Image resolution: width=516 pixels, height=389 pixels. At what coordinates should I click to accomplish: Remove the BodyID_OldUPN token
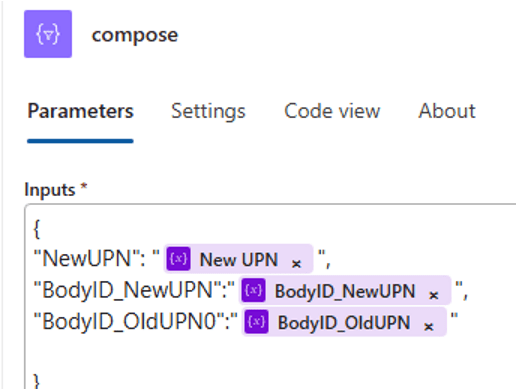click(429, 326)
